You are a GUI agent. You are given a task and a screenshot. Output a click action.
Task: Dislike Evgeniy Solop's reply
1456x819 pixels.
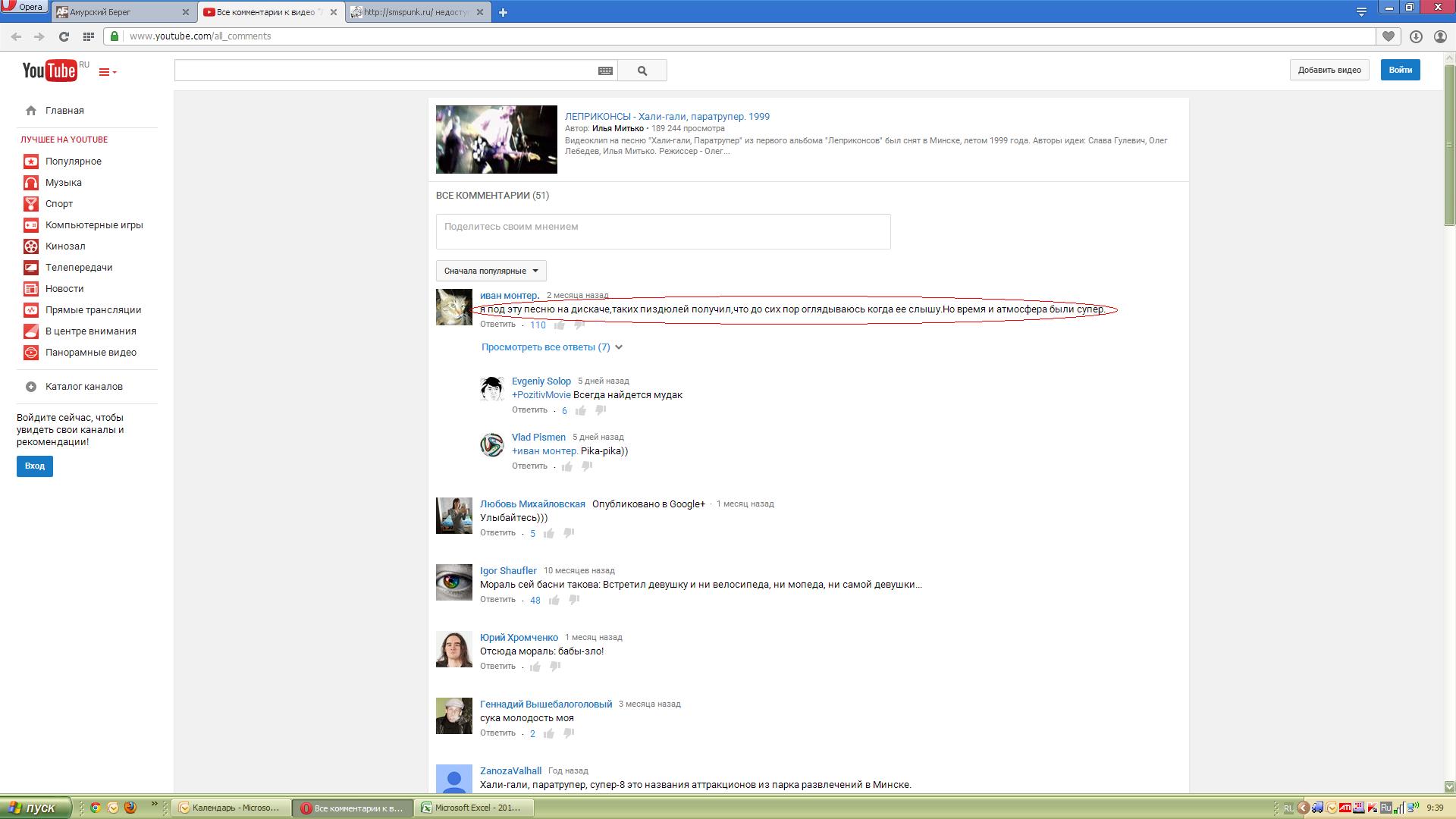(x=601, y=410)
